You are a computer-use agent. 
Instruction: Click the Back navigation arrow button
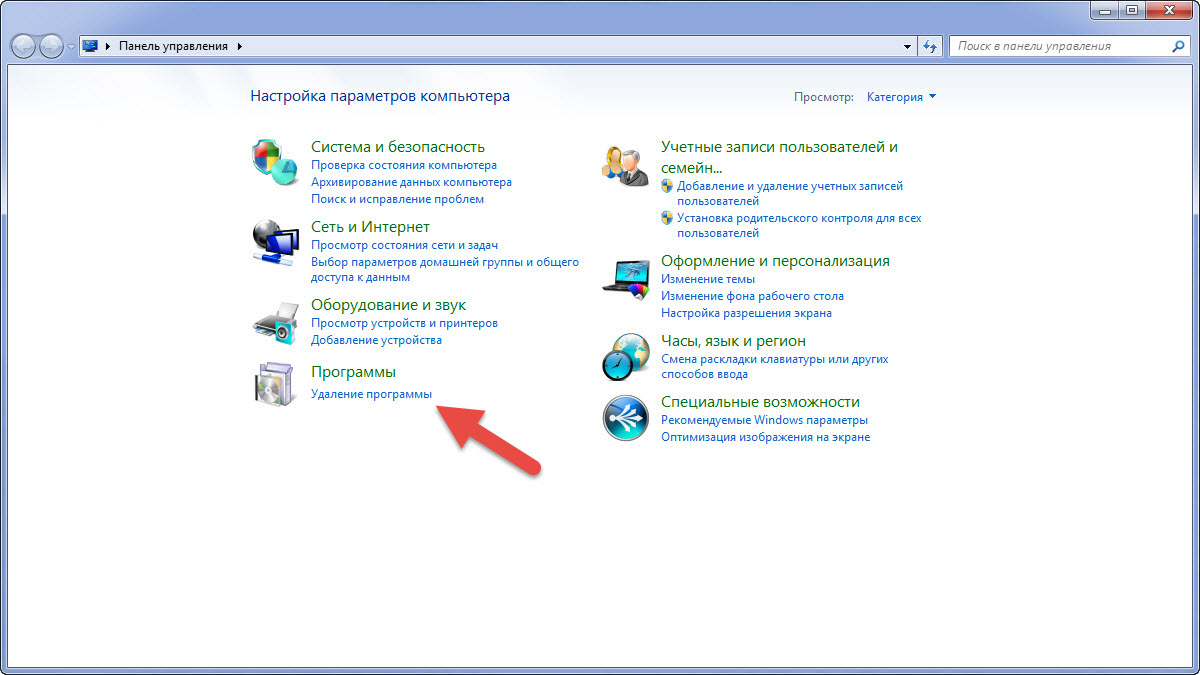24,46
